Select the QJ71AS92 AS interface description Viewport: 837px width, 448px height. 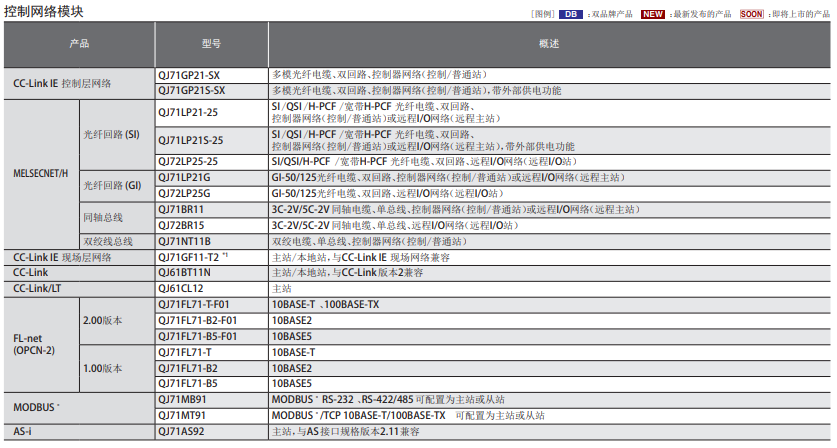point(345,431)
